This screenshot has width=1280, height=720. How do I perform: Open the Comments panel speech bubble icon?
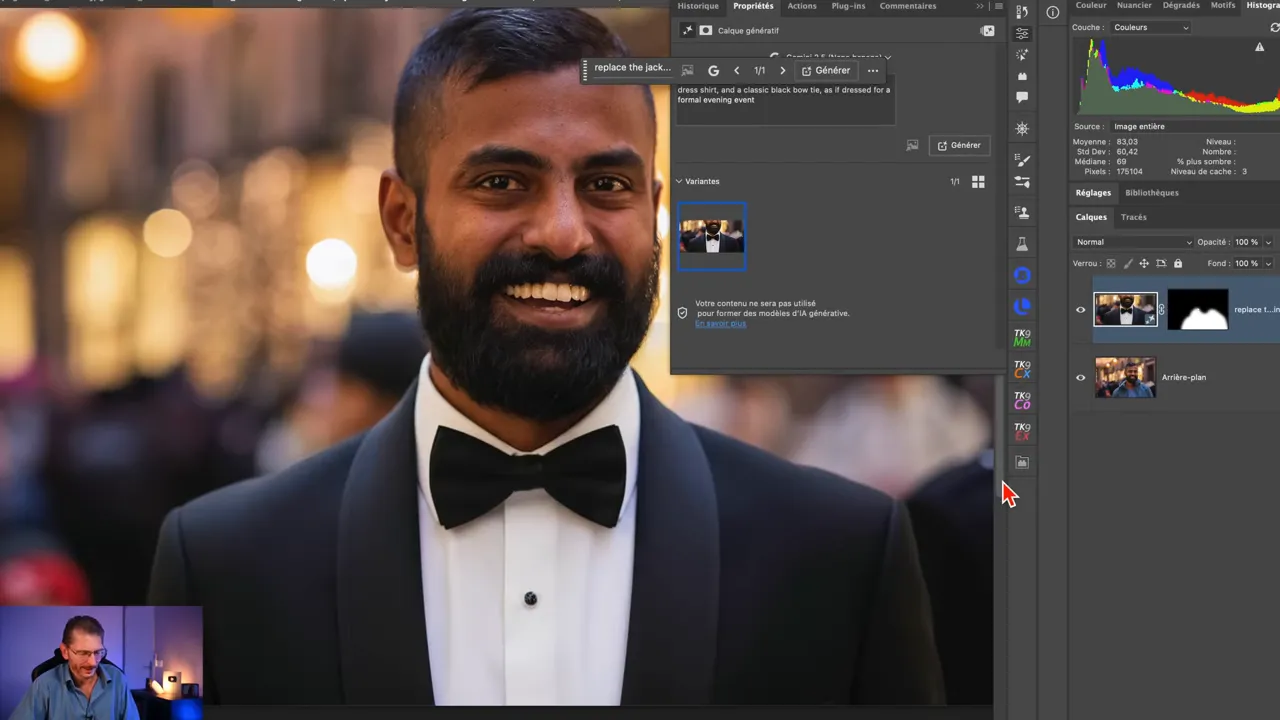1022,97
